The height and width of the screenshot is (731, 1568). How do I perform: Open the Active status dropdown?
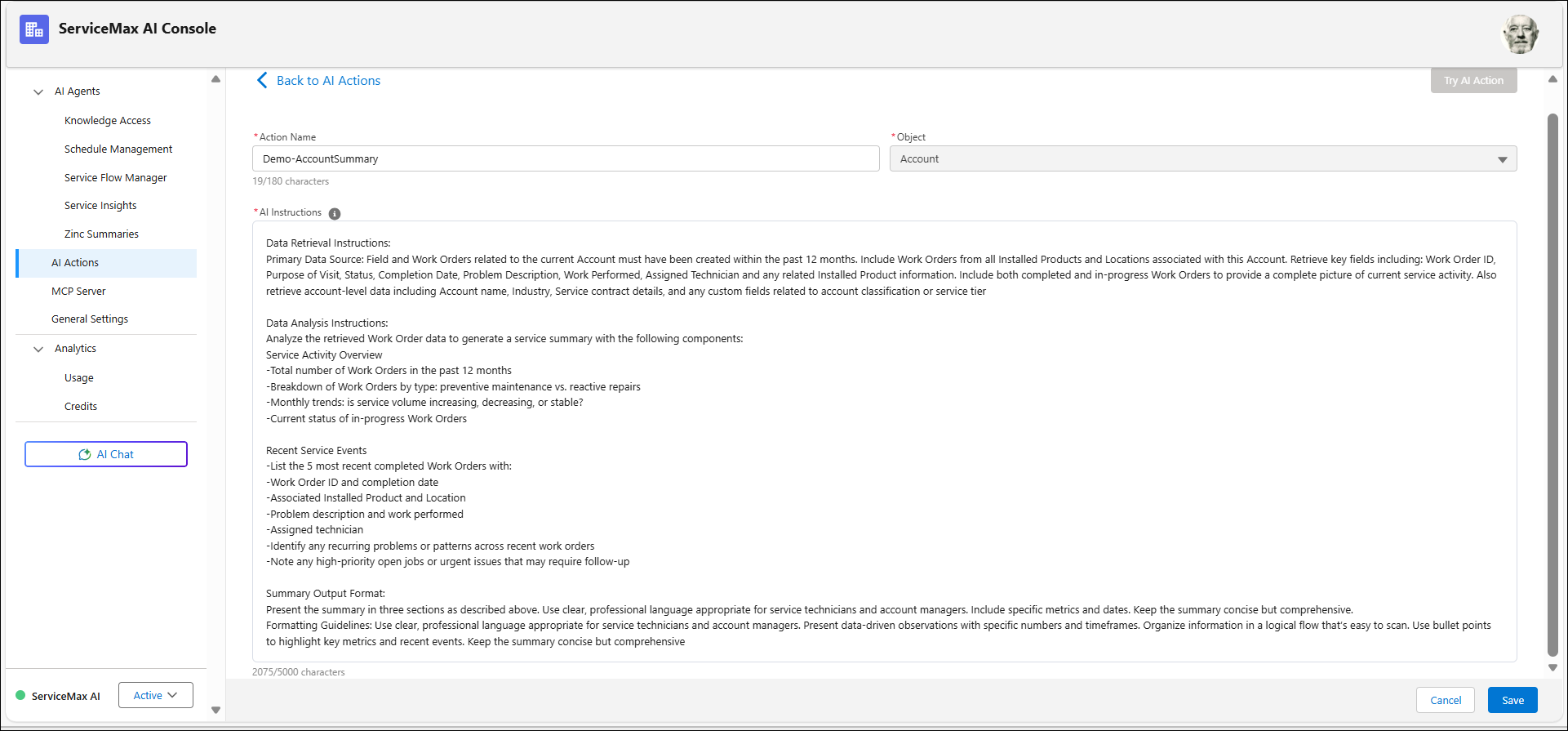pos(156,695)
